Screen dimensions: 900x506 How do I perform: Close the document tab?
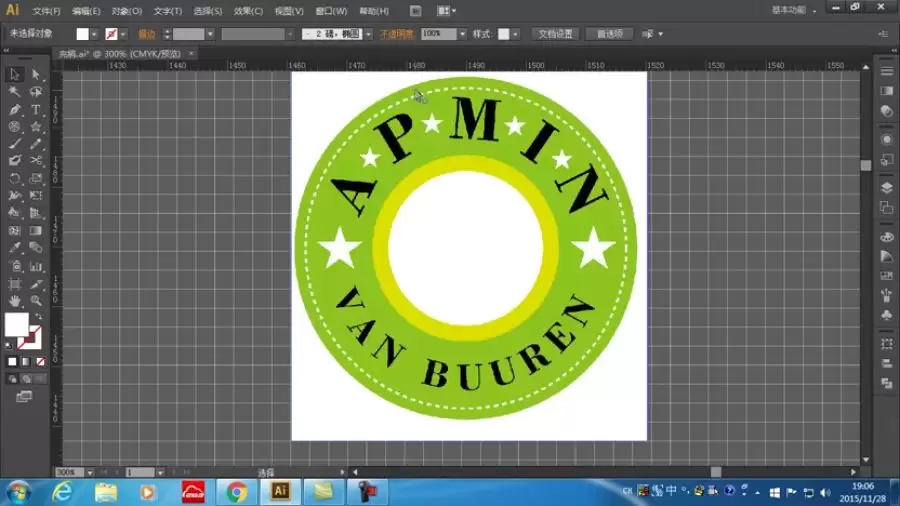pos(191,53)
